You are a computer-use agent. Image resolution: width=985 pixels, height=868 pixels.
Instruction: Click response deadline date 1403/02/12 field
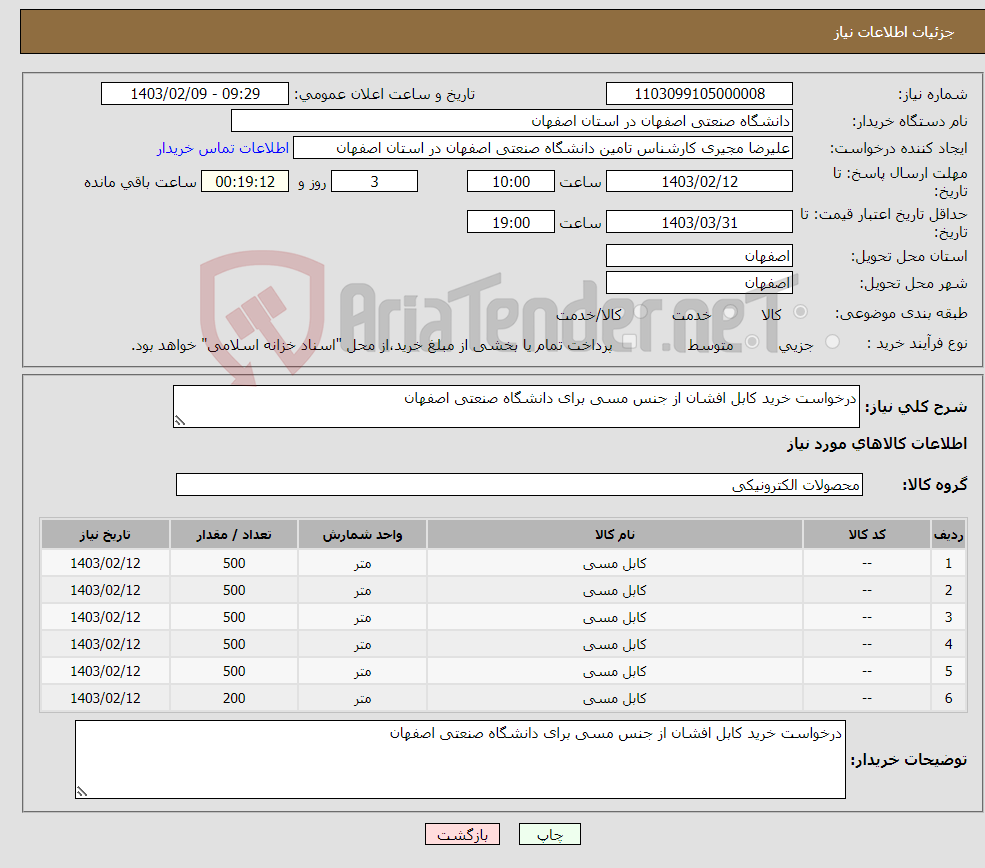point(699,182)
